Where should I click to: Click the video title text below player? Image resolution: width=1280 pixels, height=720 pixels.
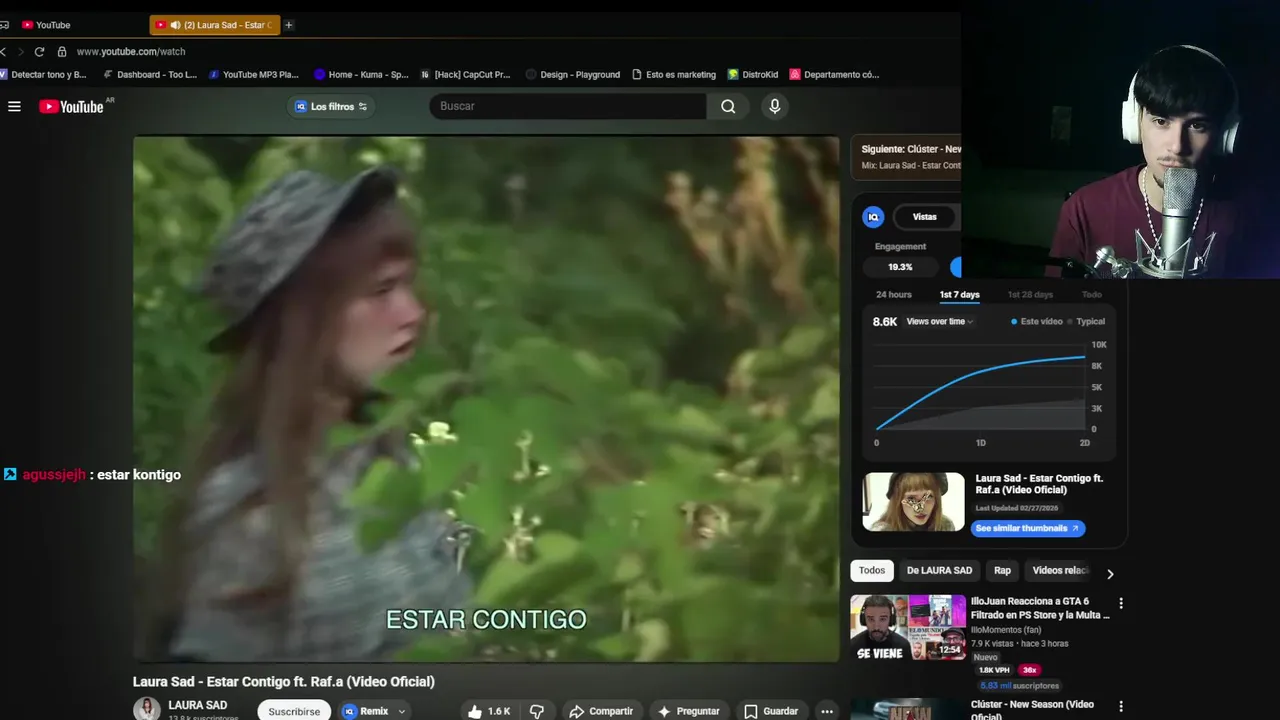click(284, 682)
